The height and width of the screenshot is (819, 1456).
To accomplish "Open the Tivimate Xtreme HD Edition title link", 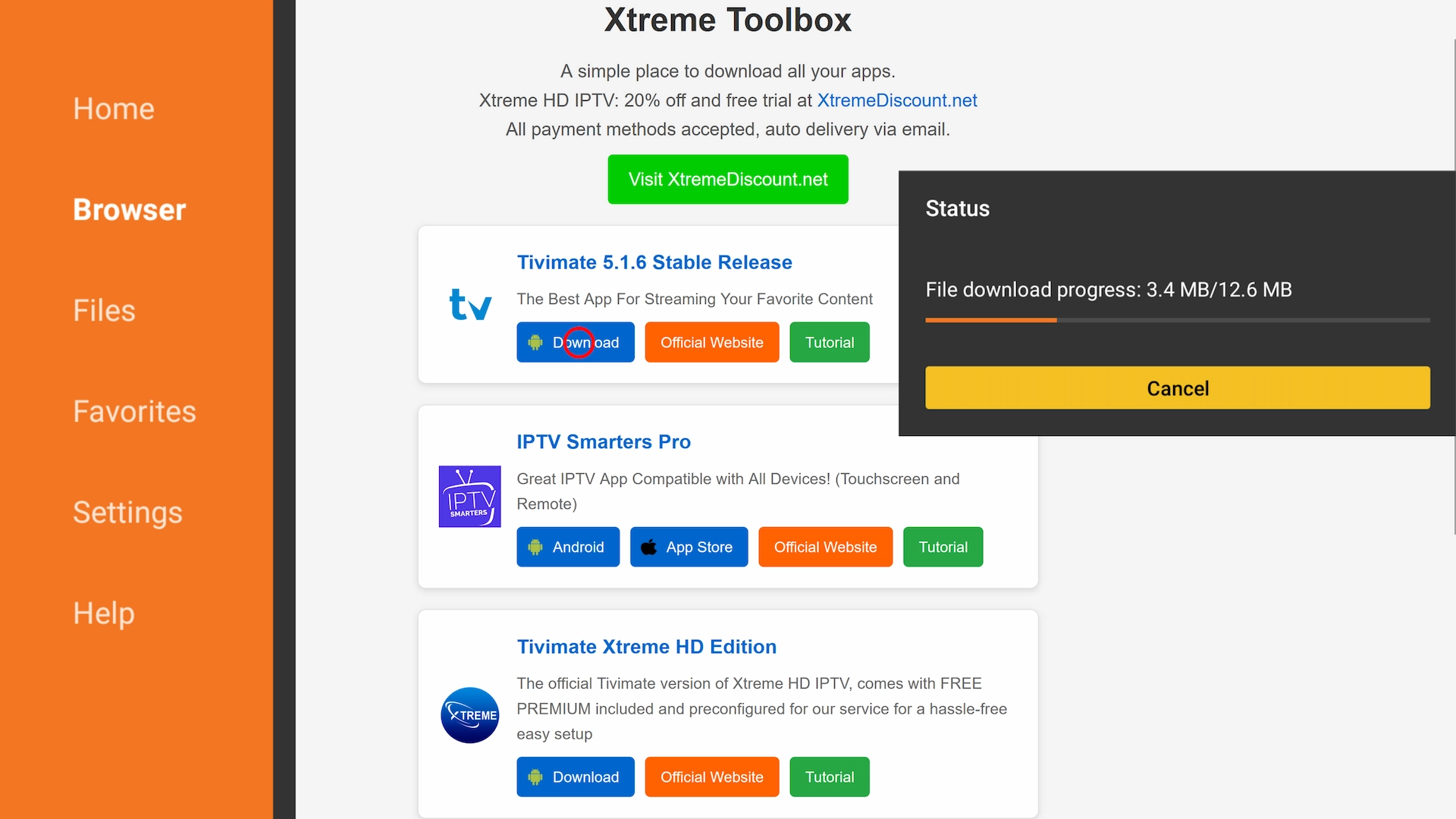I will pos(647,647).
